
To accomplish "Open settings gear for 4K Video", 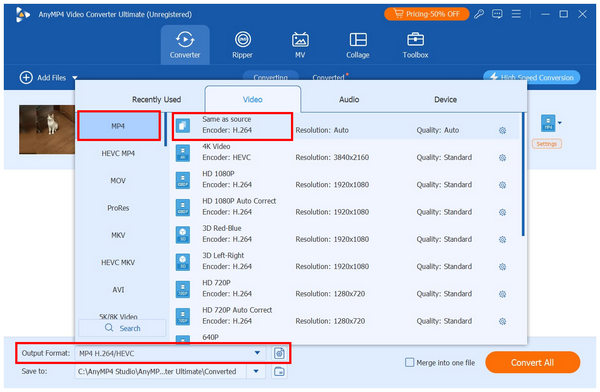I will point(502,158).
